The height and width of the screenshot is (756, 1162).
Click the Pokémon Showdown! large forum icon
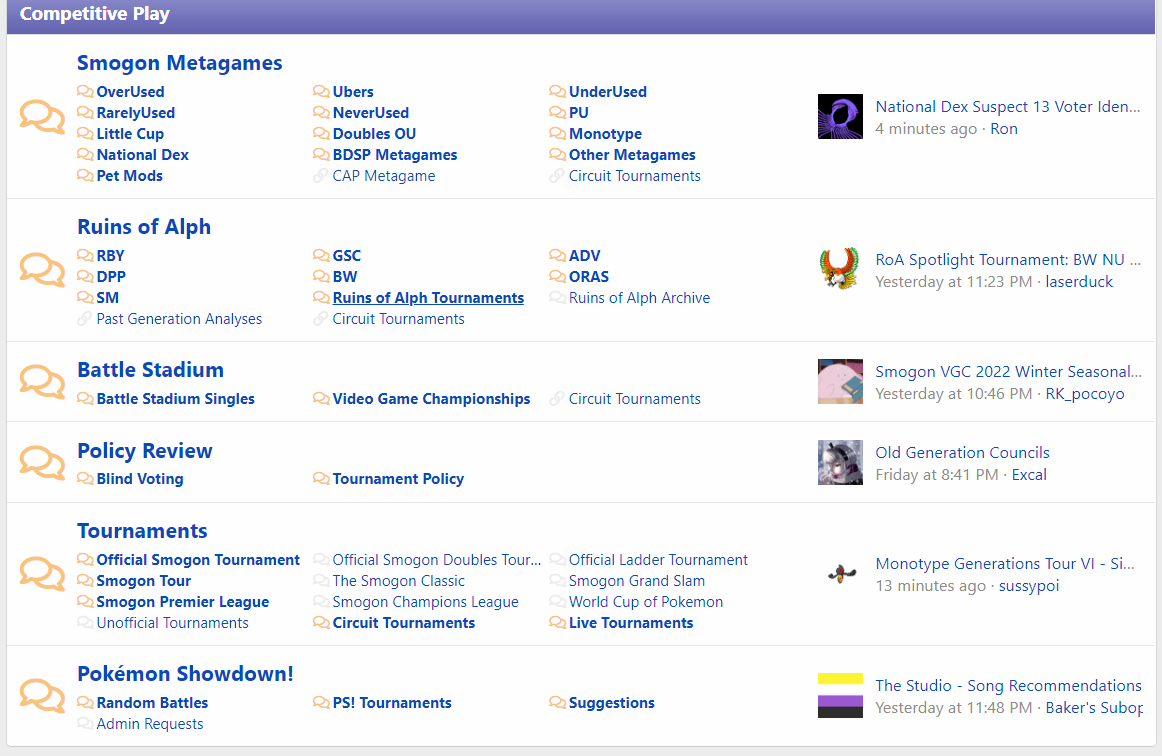[42, 695]
